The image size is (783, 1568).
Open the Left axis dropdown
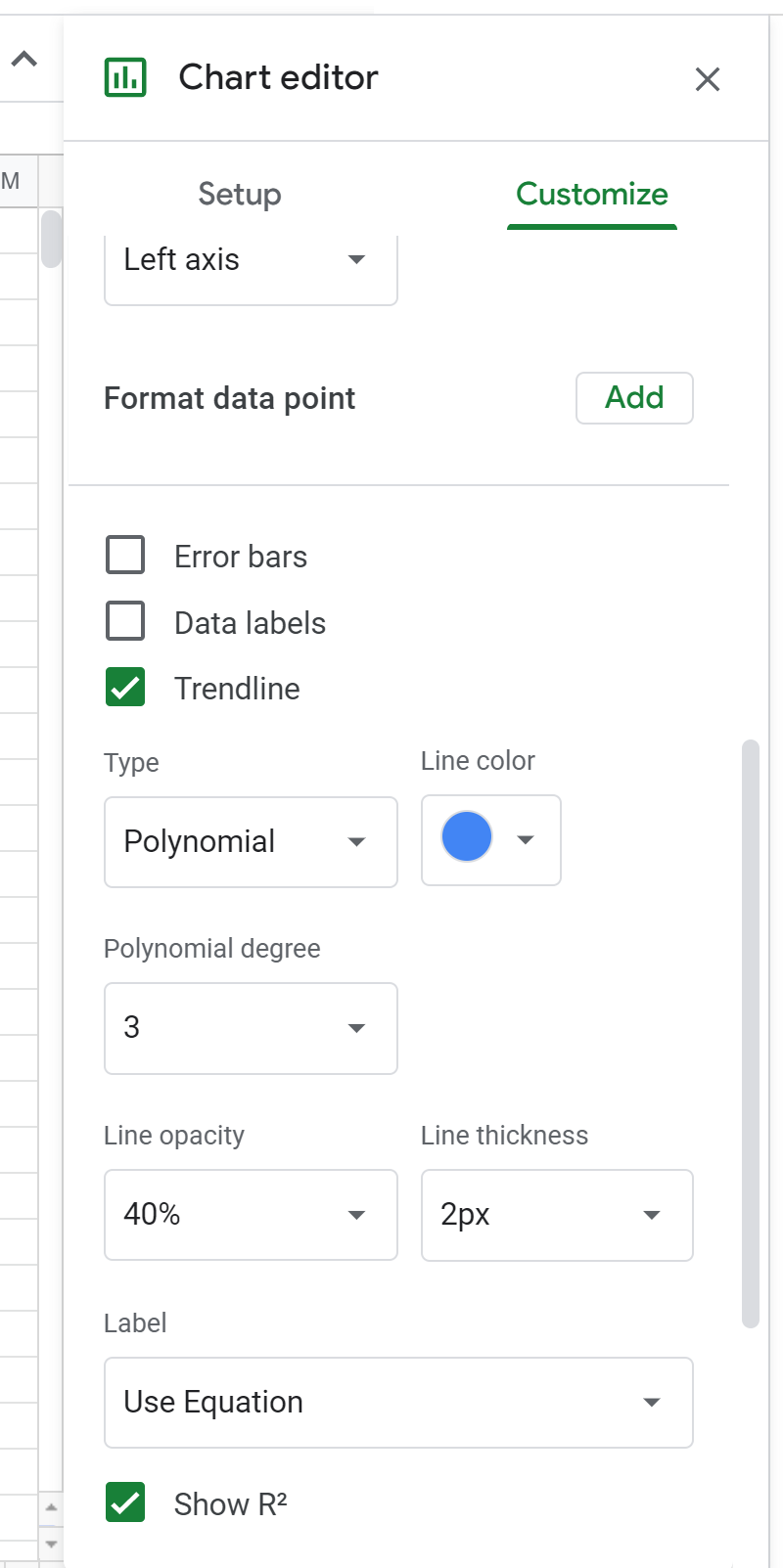[x=251, y=260]
